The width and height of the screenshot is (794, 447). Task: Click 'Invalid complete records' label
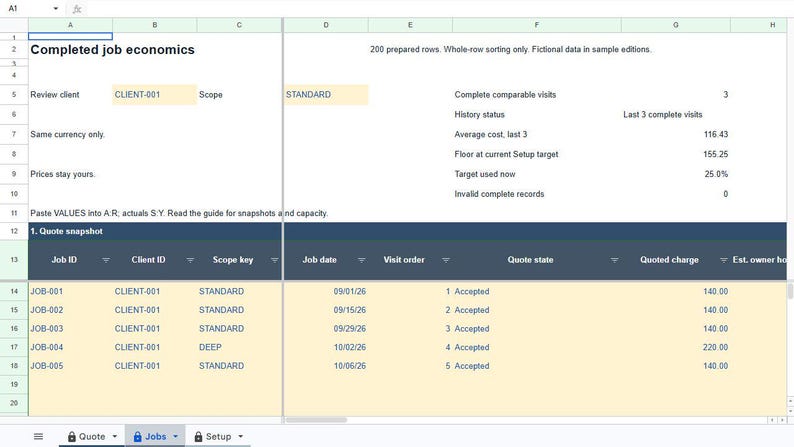[499, 194]
